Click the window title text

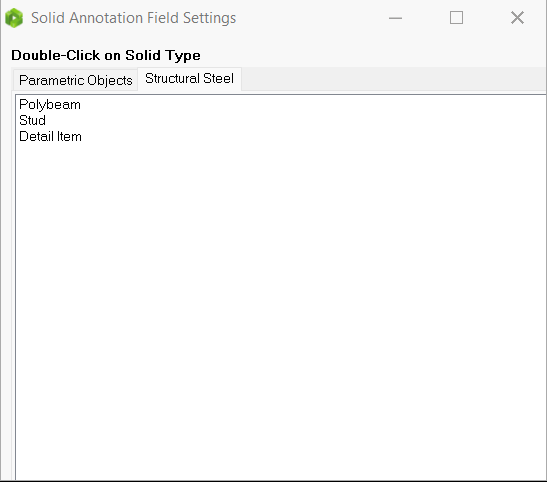tap(133, 18)
